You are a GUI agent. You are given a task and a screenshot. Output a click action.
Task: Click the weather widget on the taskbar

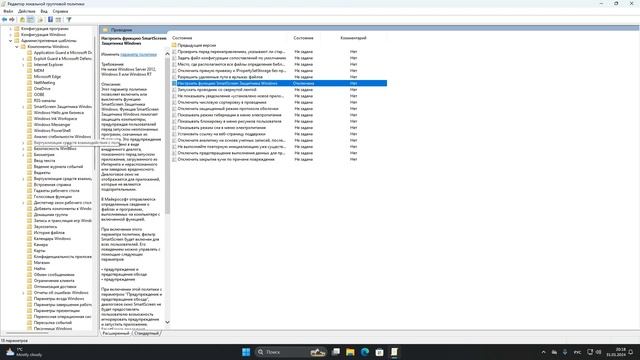pyautogui.click(x=24, y=352)
